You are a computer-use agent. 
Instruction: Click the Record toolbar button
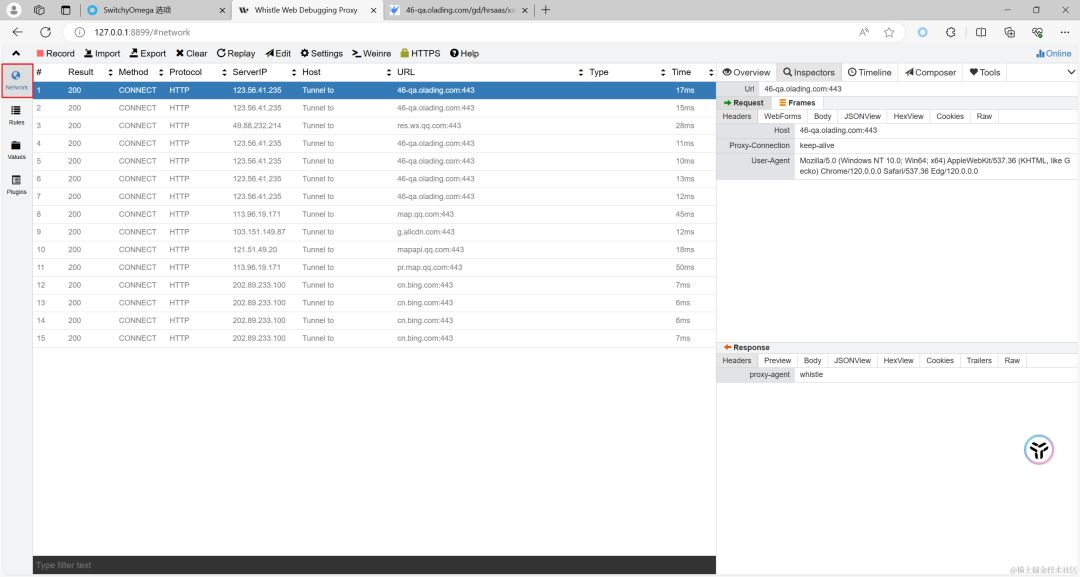click(x=55, y=53)
